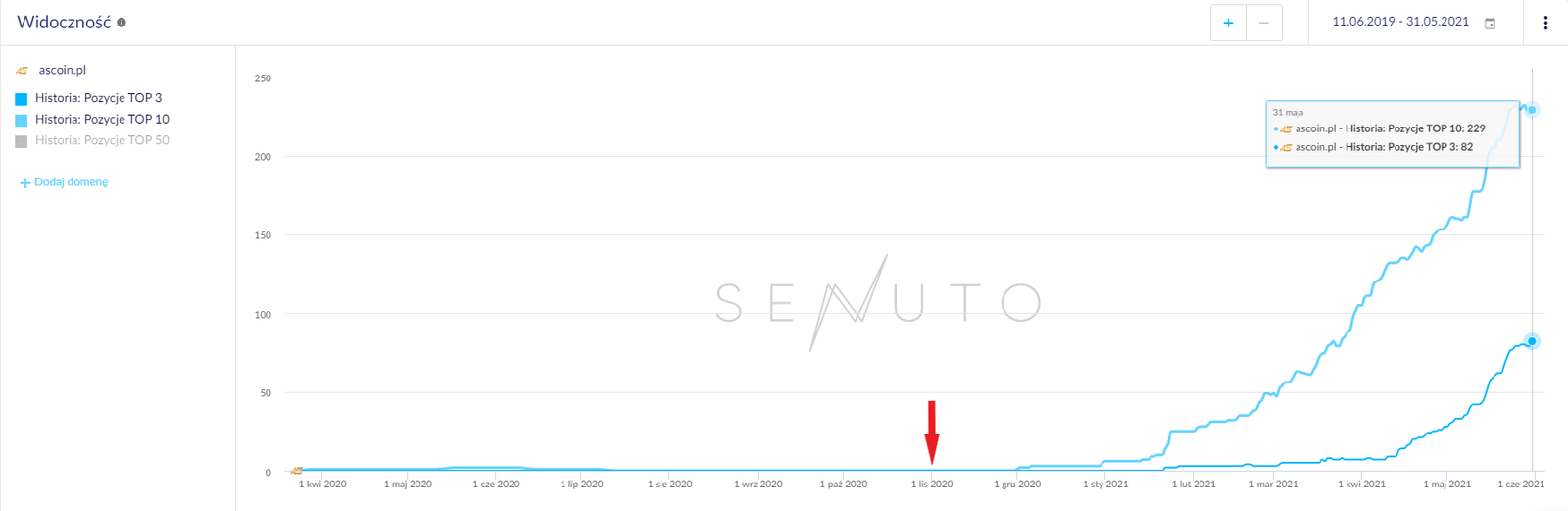Open the three-dot options menu
Viewport: 1568px width, 511px height.
point(1545,23)
